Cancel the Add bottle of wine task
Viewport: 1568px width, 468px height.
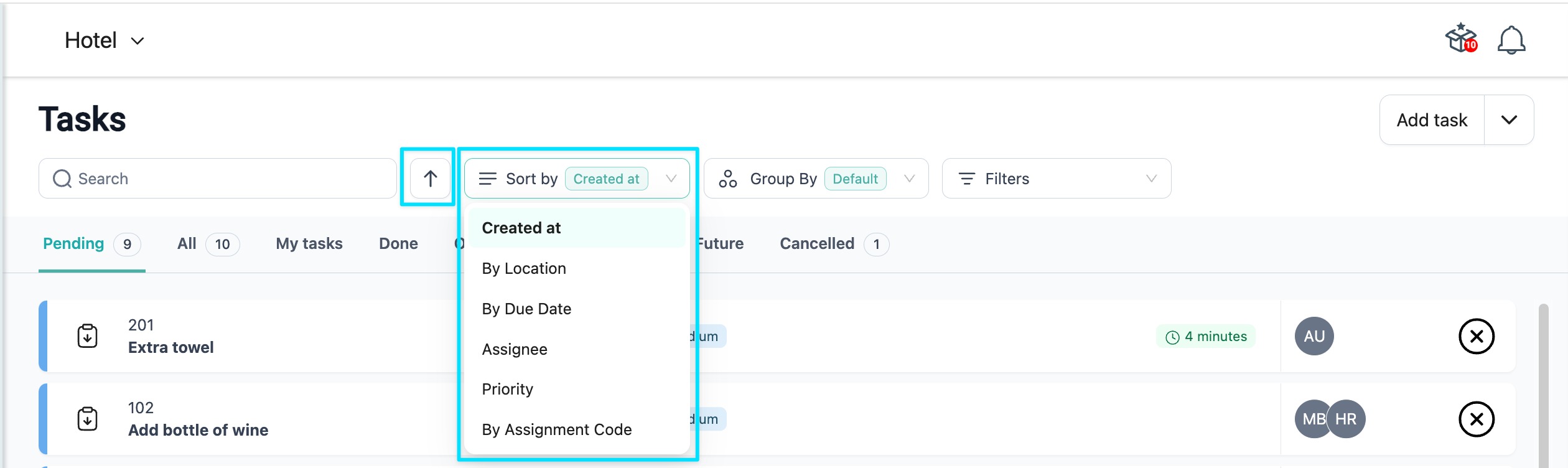pos(1476,419)
